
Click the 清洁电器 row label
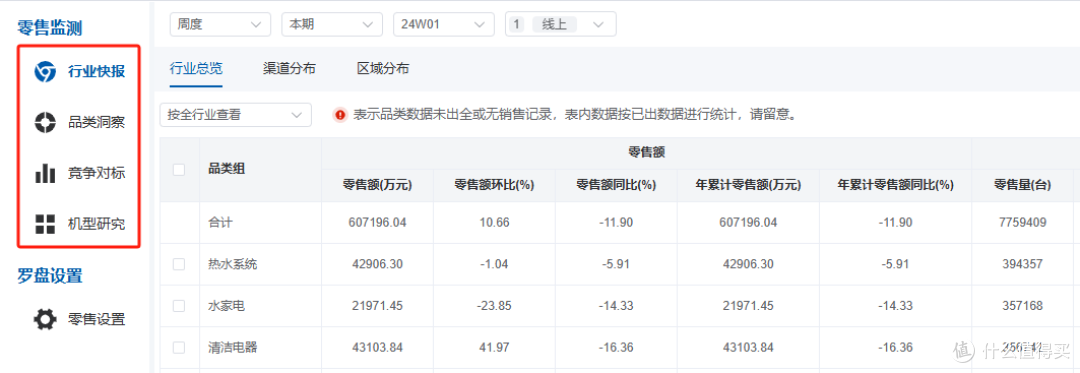[x=232, y=348]
